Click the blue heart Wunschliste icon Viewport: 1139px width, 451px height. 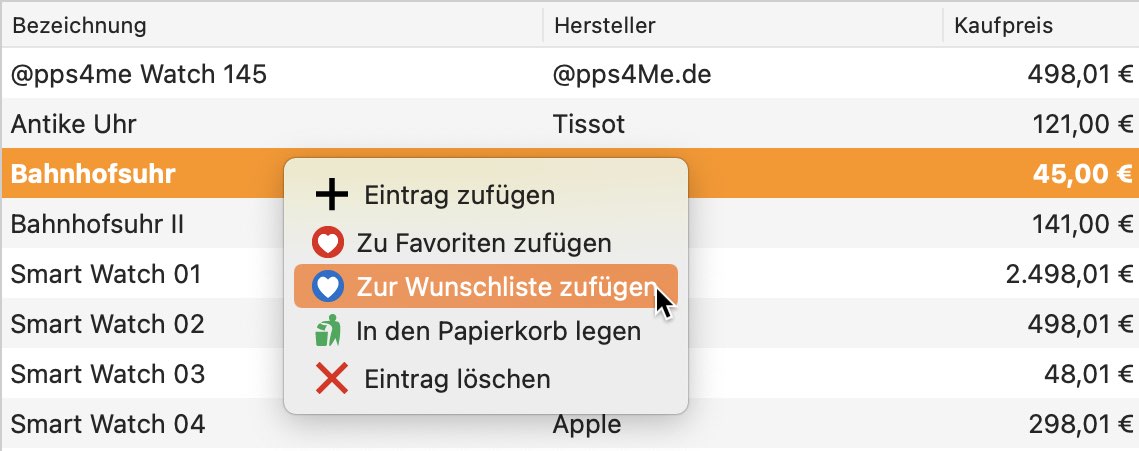click(x=328, y=288)
